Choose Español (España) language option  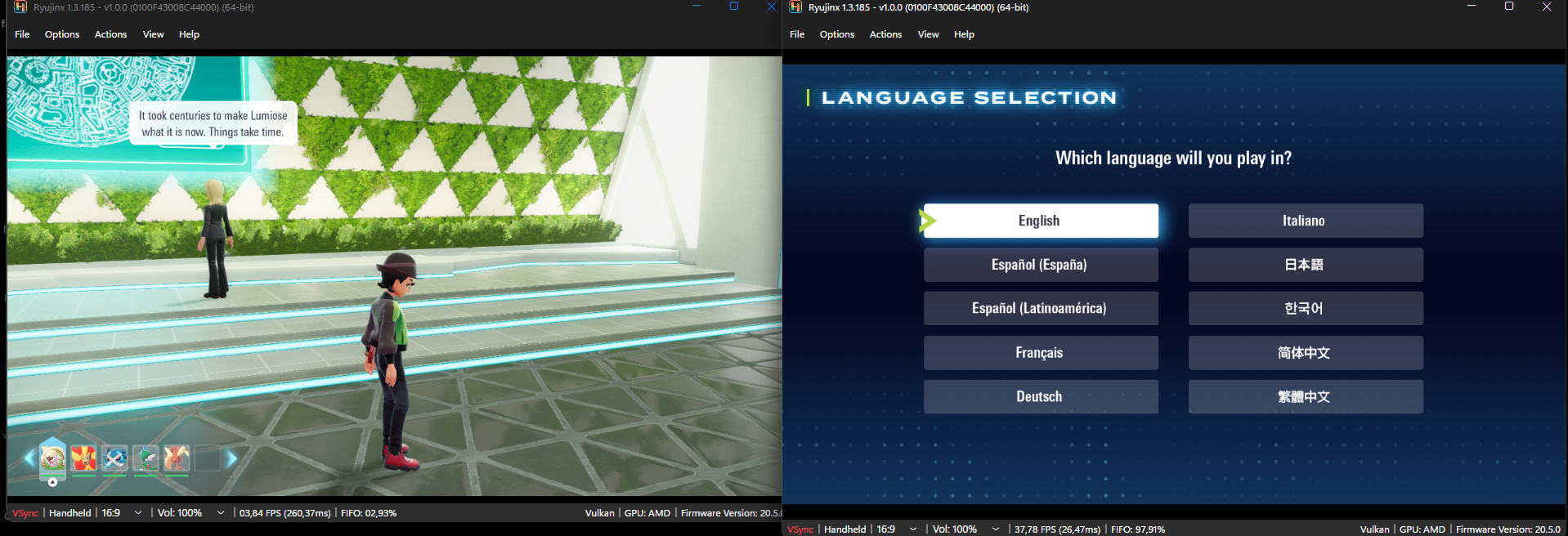click(1041, 265)
